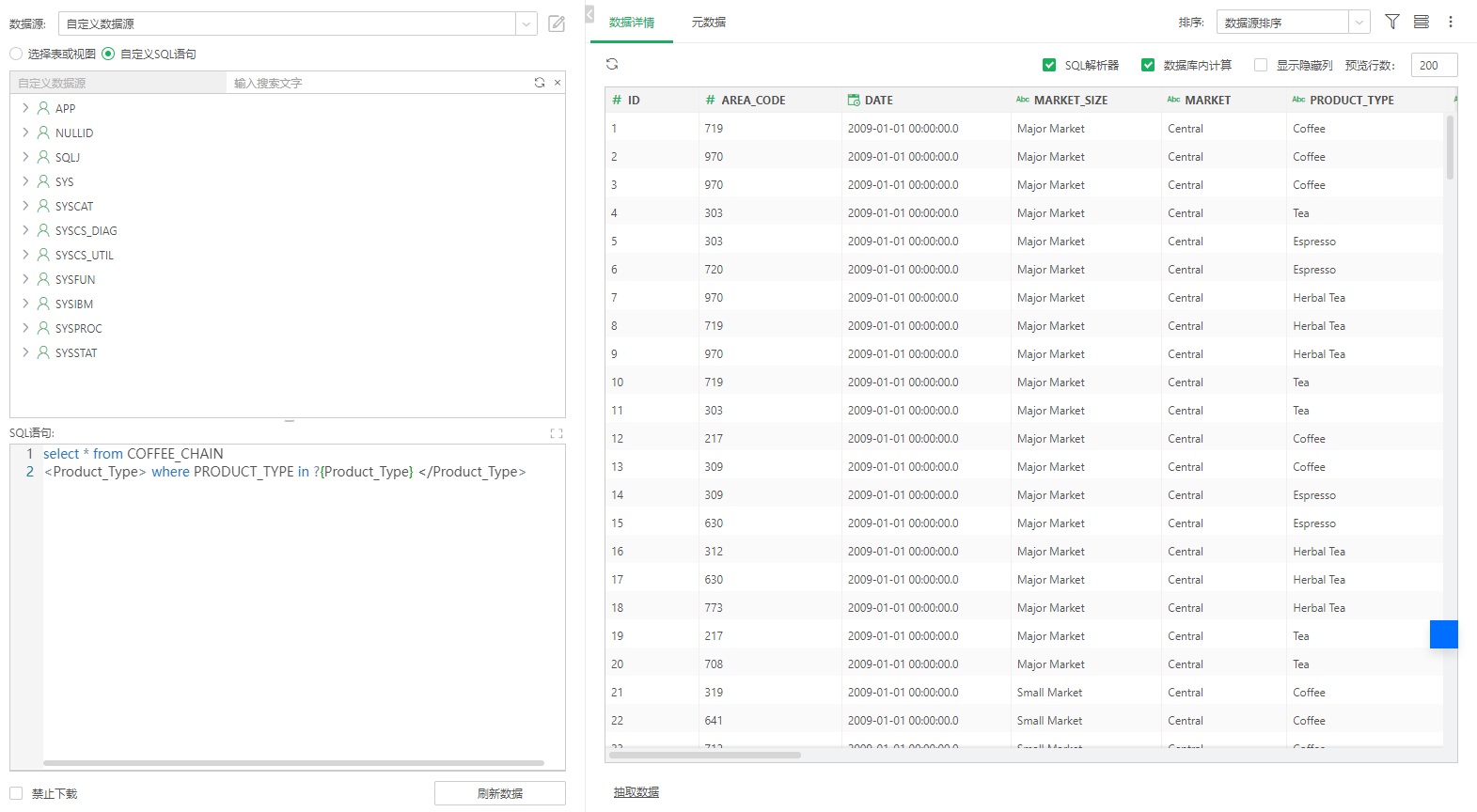Switch to the 元数据 tab
The height and width of the screenshot is (812, 1477).
(x=708, y=22)
